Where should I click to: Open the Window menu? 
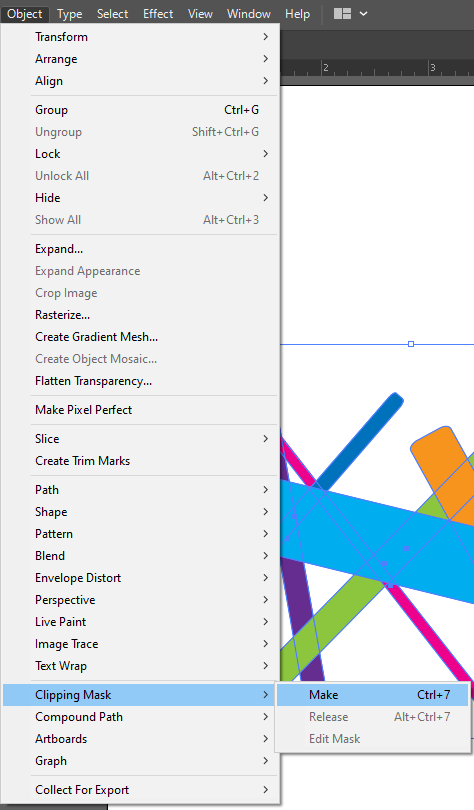pos(248,14)
